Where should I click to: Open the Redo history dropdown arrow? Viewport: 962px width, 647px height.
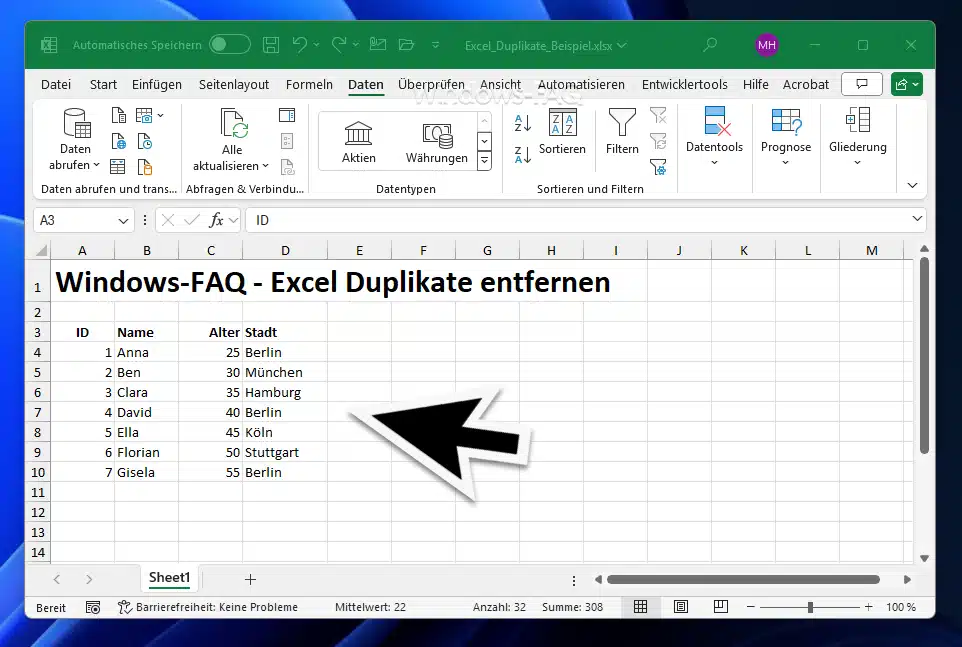(356, 45)
